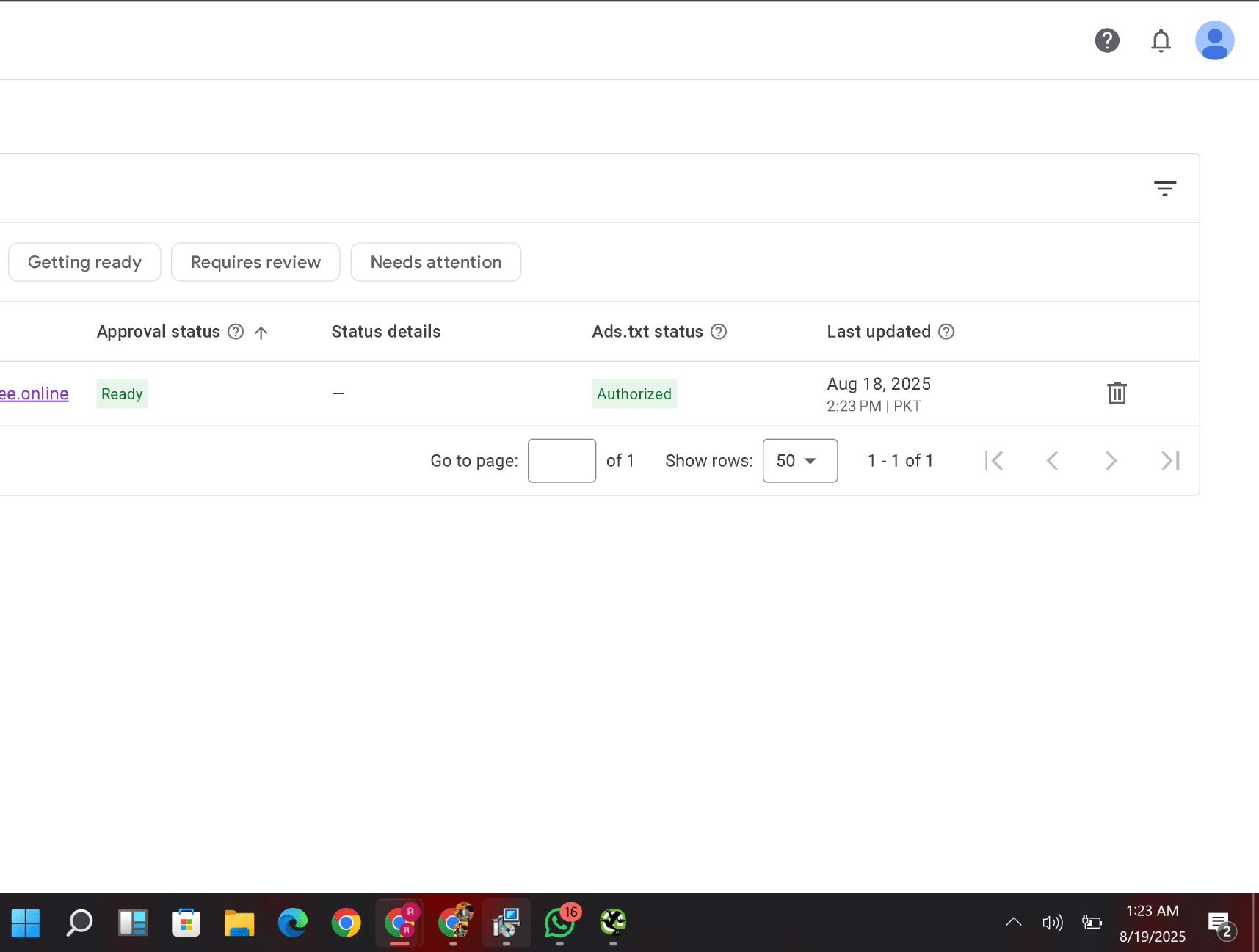This screenshot has width=1259, height=952.
Task: Open the notifications bell
Action: click(1160, 40)
